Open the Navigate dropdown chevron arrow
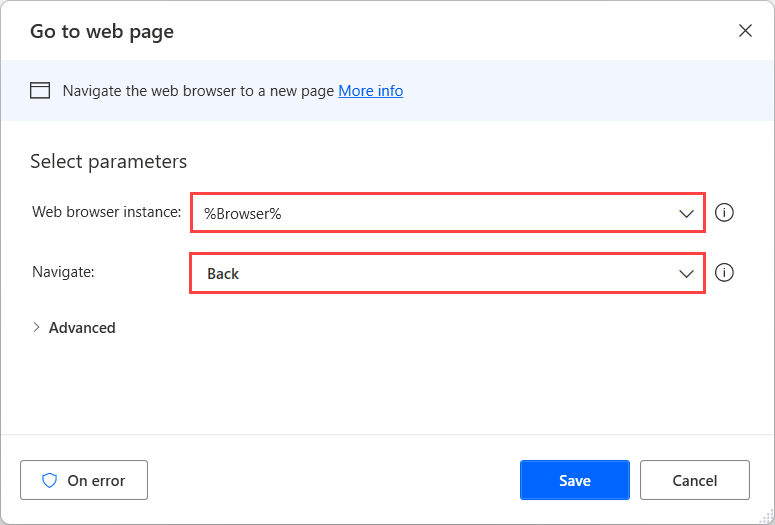775x525 pixels. coord(686,274)
